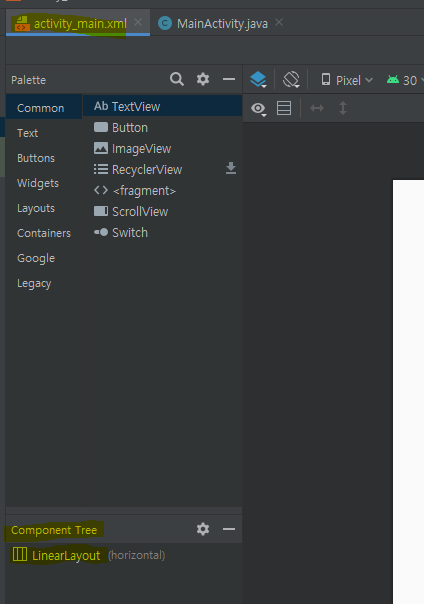
Task: Close the MainActivity.java tab
Action: 279,22
